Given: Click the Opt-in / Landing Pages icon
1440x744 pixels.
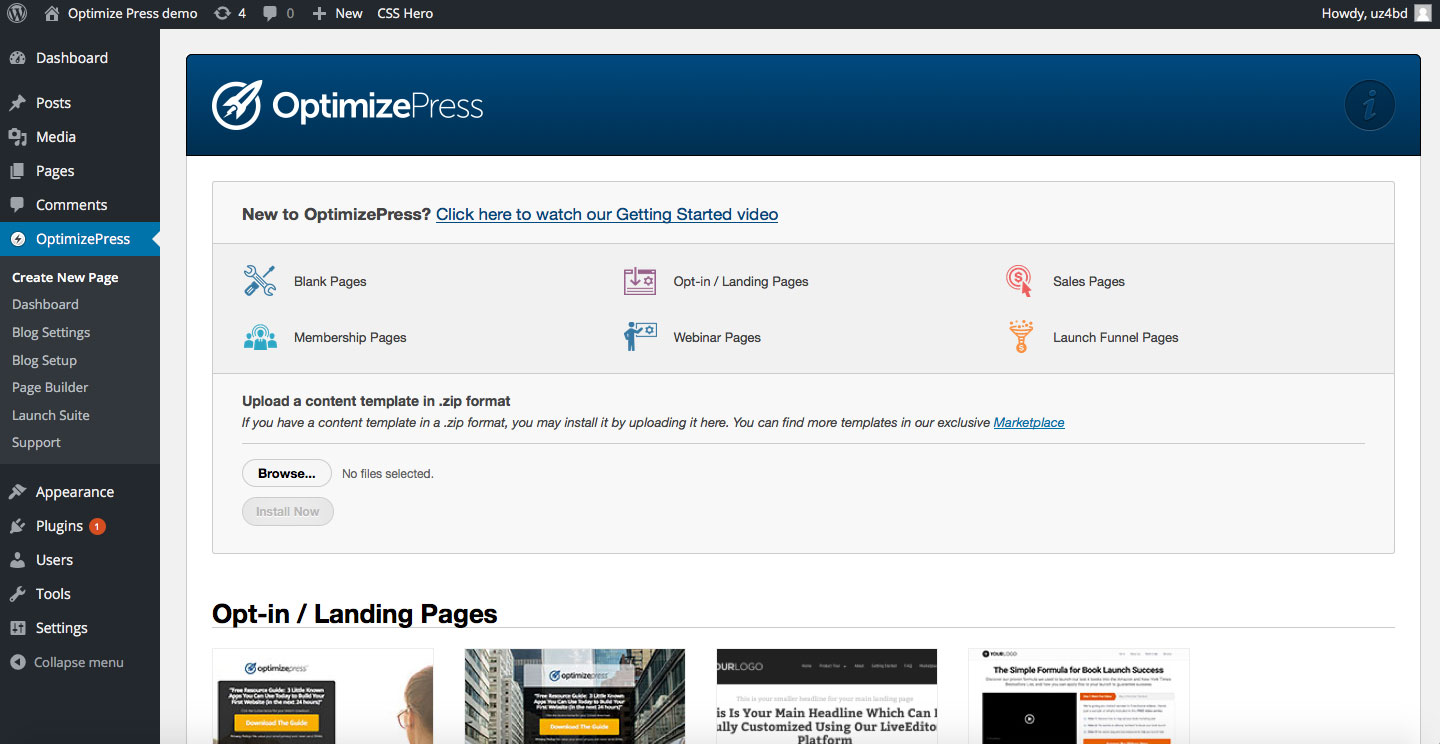Looking at the screenshot, I should tap(640, 281).
